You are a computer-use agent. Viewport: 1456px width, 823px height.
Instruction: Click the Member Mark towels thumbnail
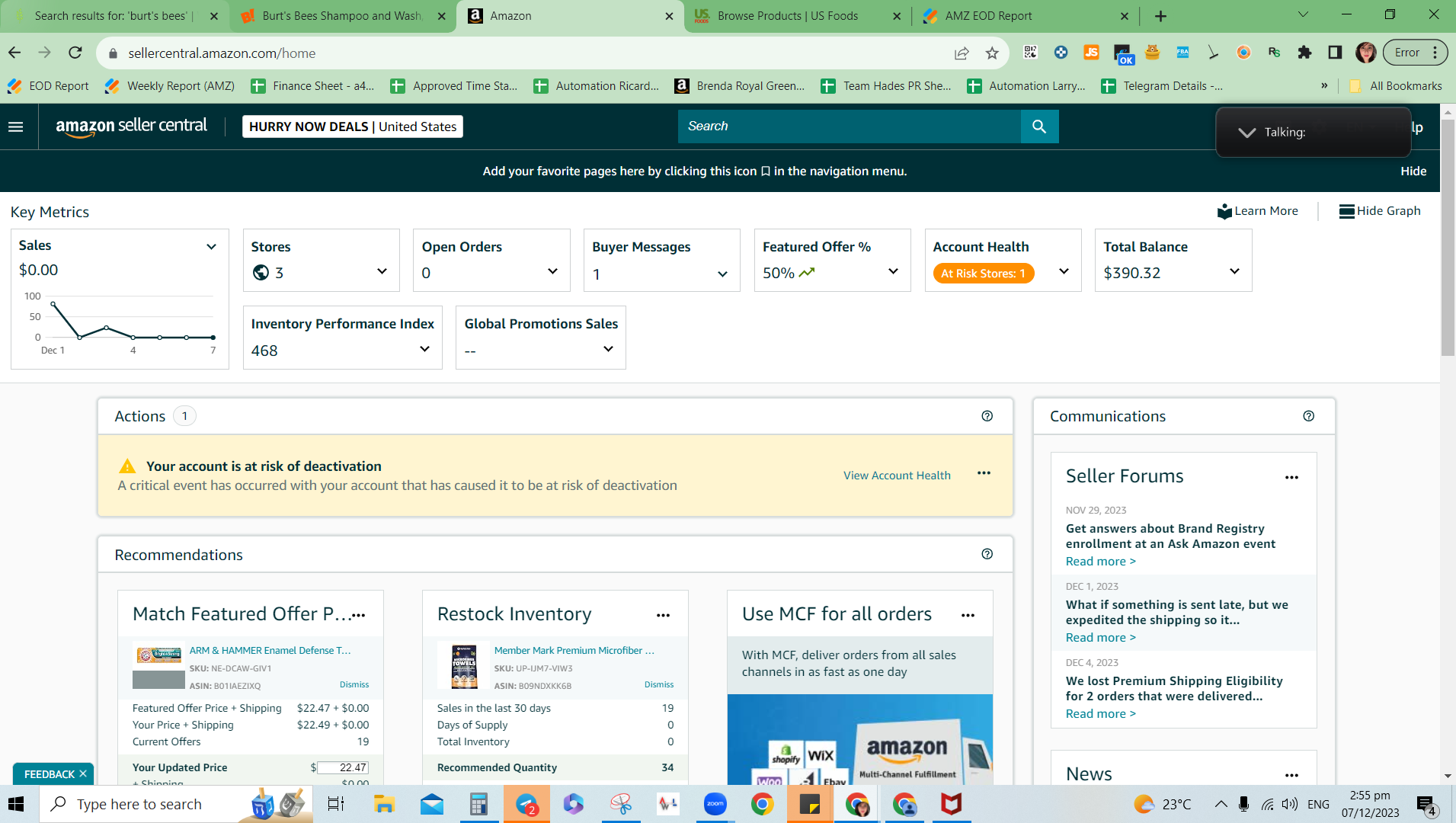pos(464,665)
